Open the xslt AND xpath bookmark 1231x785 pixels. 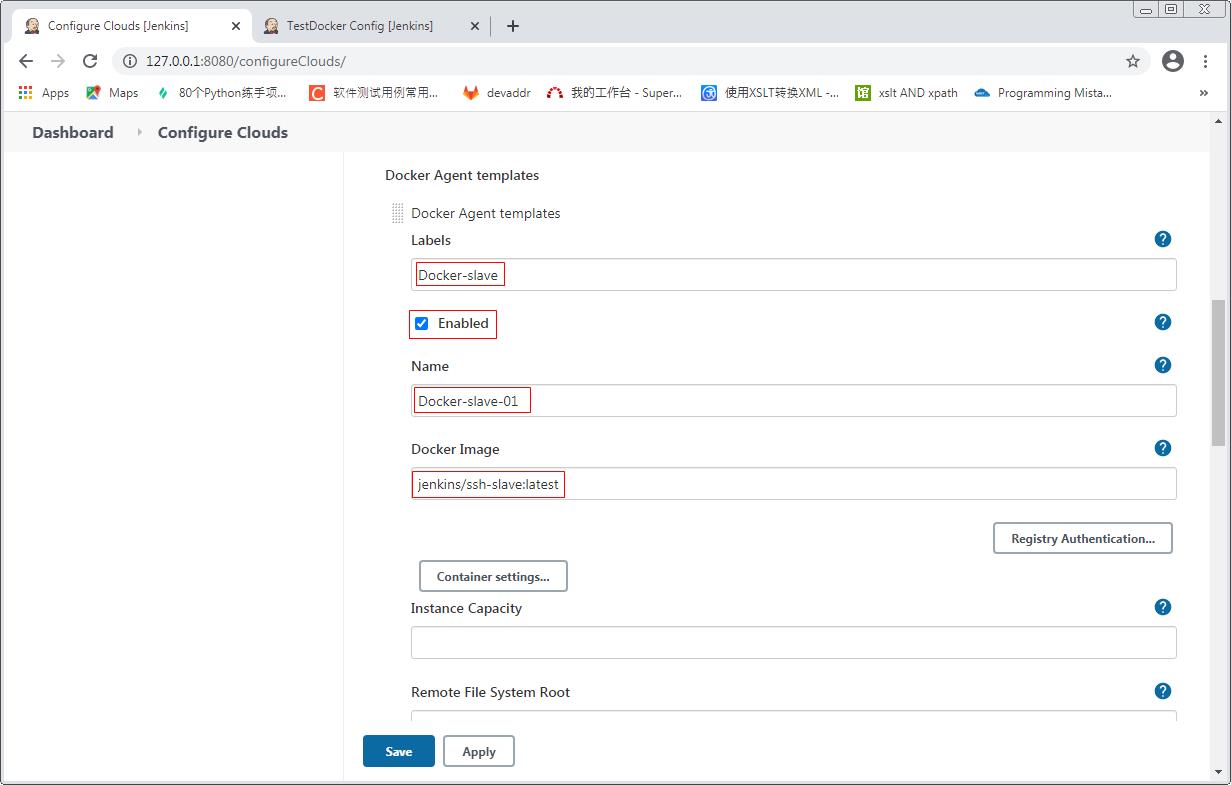pos(907,93)
